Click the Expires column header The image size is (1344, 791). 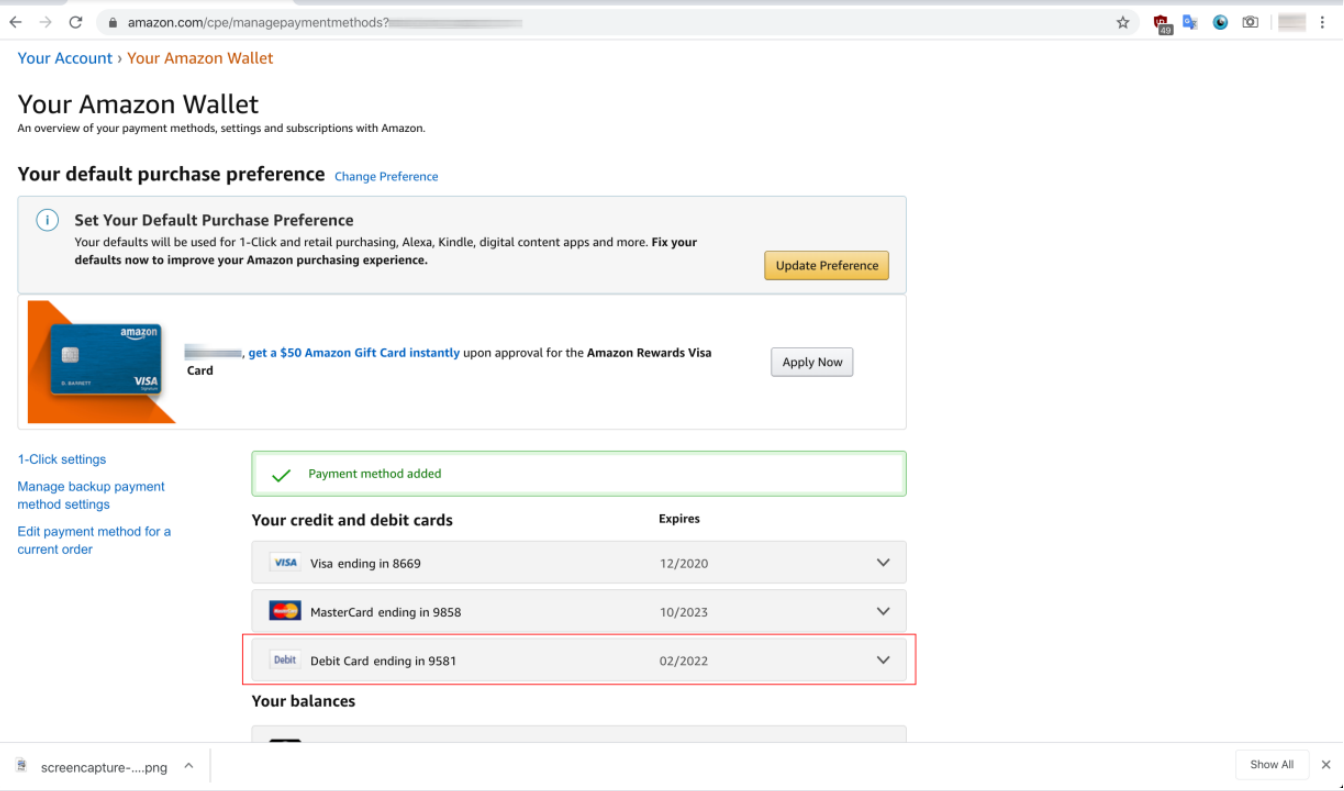point(679,519)
